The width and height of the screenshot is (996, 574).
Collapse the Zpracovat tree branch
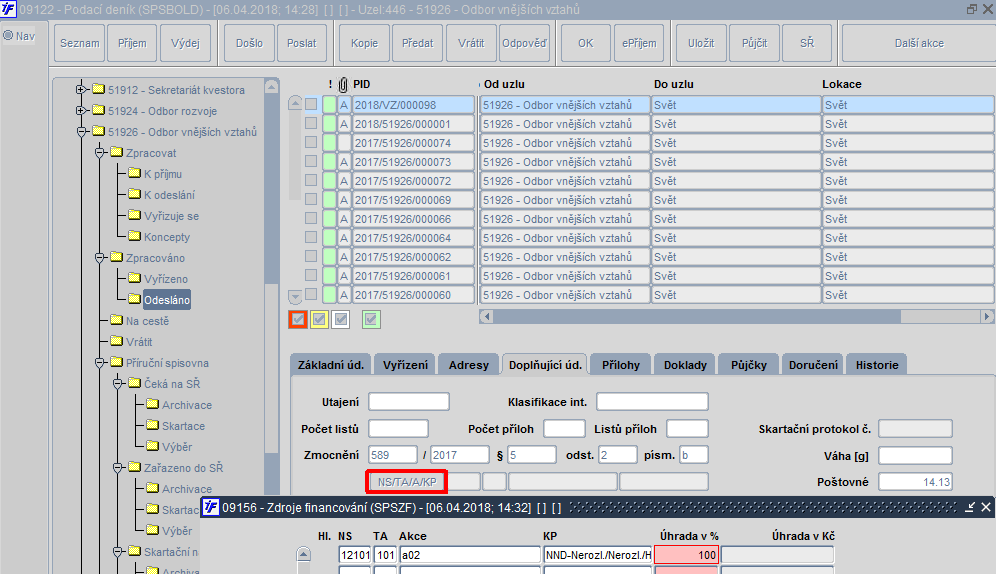(x=99, y=152)
